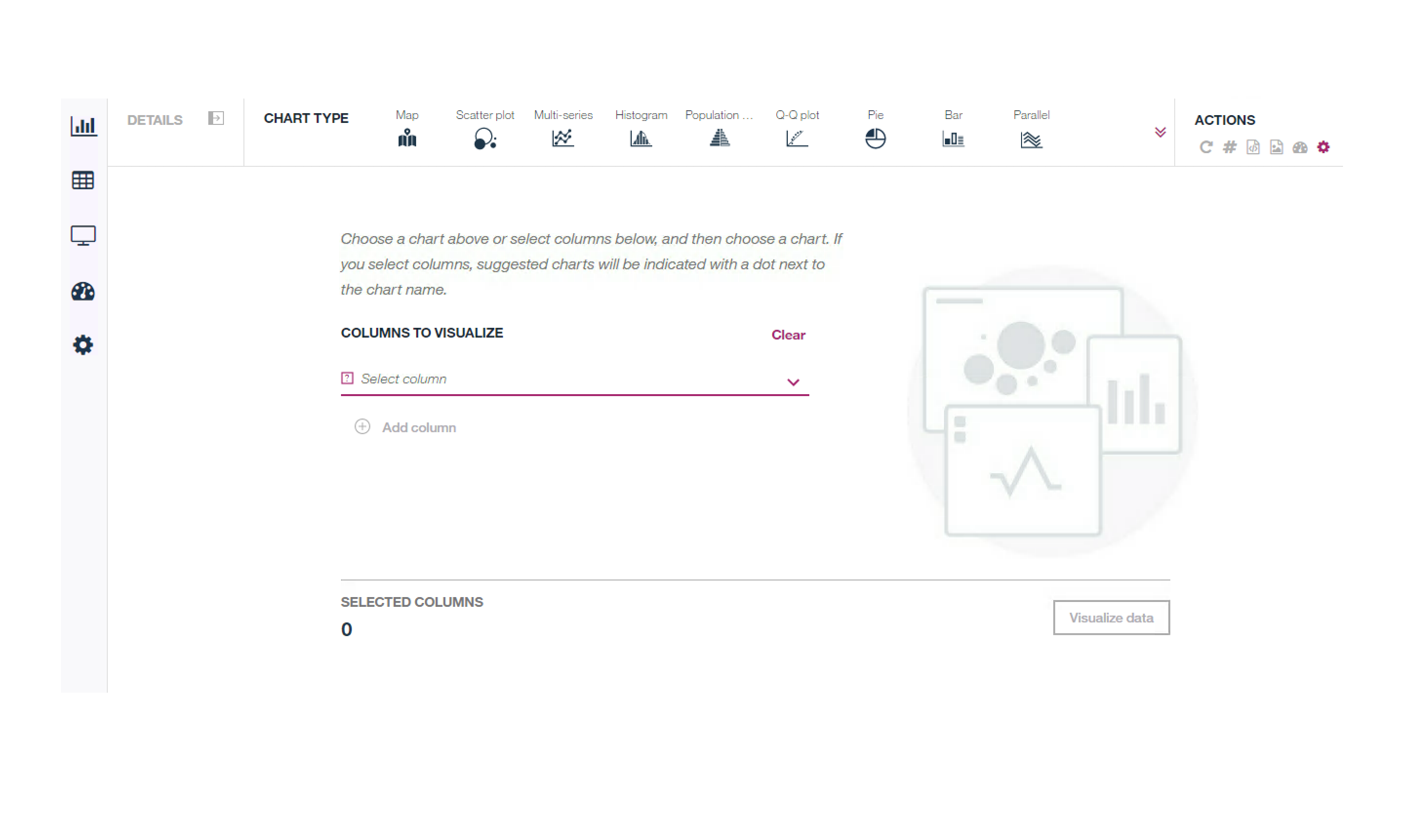Click the magenta settings gear in Actions

(1323, 147)
